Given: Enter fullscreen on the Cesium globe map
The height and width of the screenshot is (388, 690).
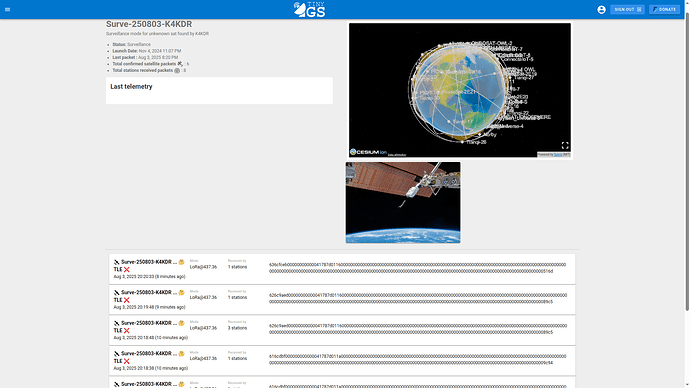Looking at the screenshot, I should (565, 145).
